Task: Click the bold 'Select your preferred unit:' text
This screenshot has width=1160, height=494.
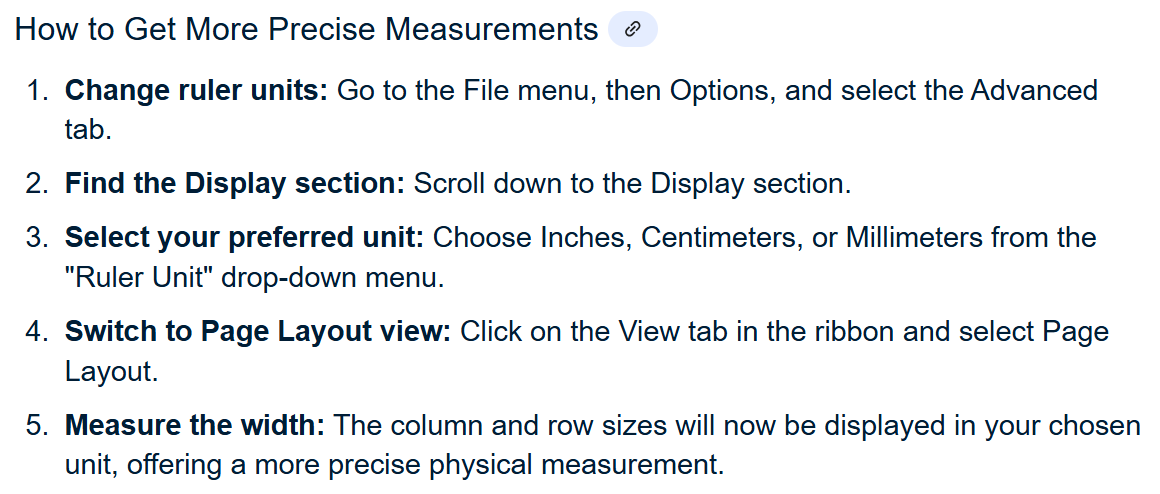Action: (x=244, y=238)
